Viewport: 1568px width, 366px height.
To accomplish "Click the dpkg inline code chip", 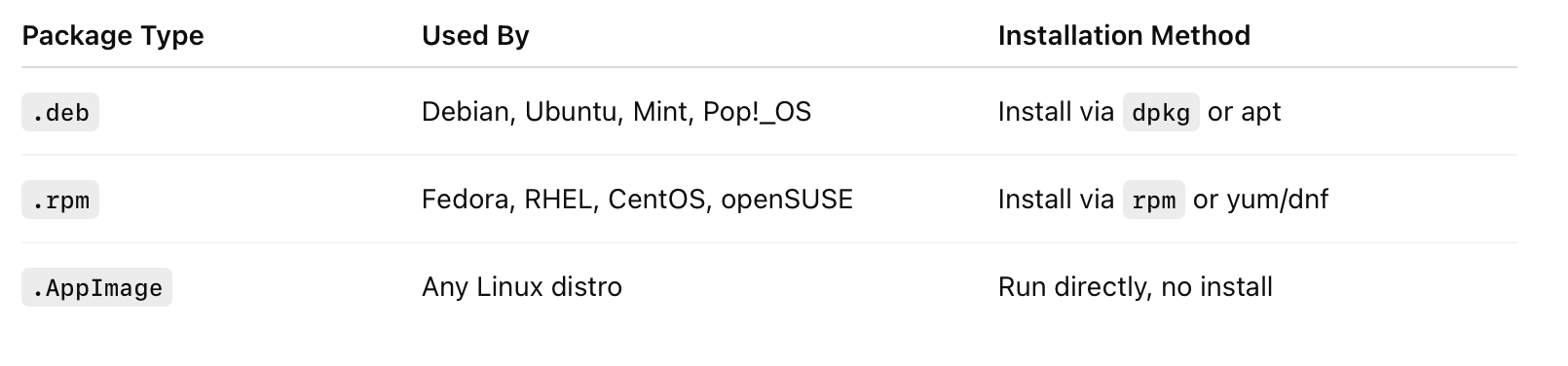I will (x=1161, y=113).
